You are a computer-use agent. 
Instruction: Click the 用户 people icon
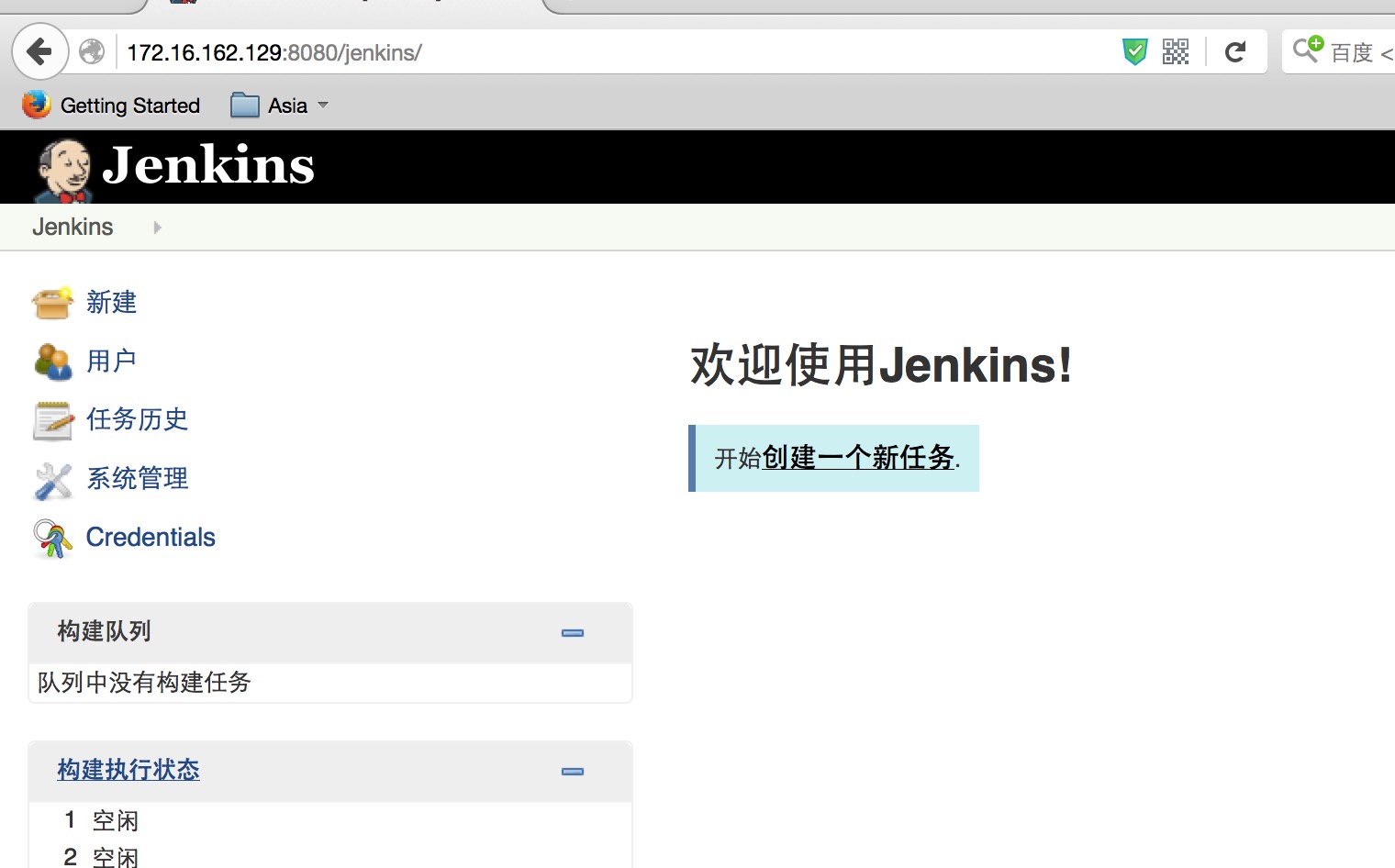click(x=52, y=362)
